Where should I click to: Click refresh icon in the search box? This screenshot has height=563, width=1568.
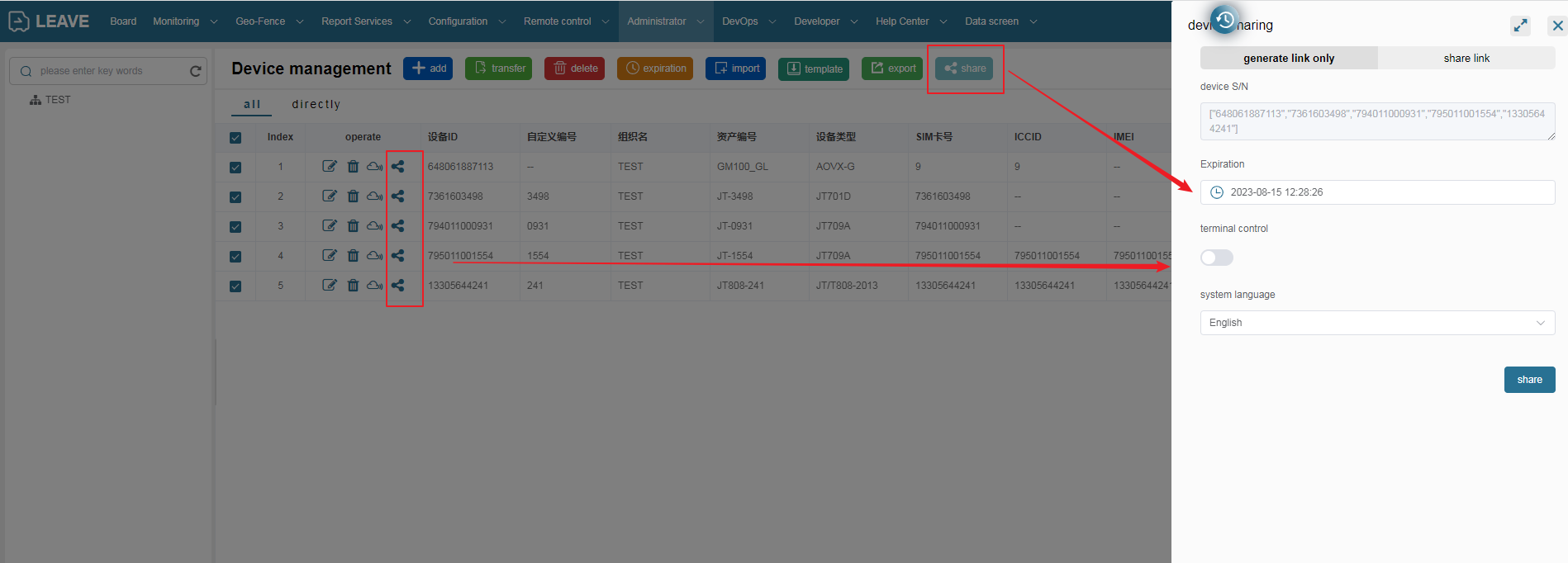pos(196,71)
